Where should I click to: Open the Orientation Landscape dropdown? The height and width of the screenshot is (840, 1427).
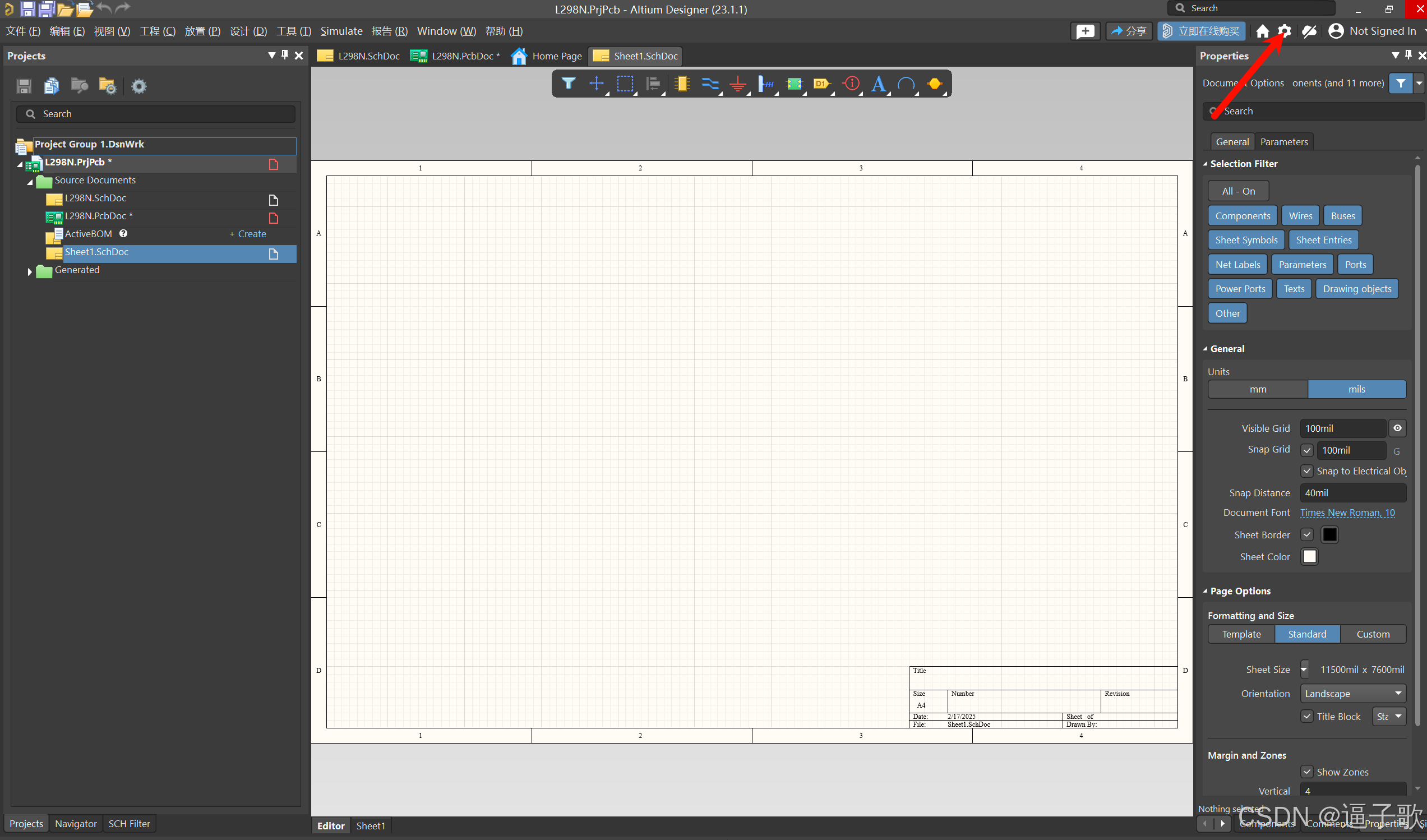coord(1353,693)
